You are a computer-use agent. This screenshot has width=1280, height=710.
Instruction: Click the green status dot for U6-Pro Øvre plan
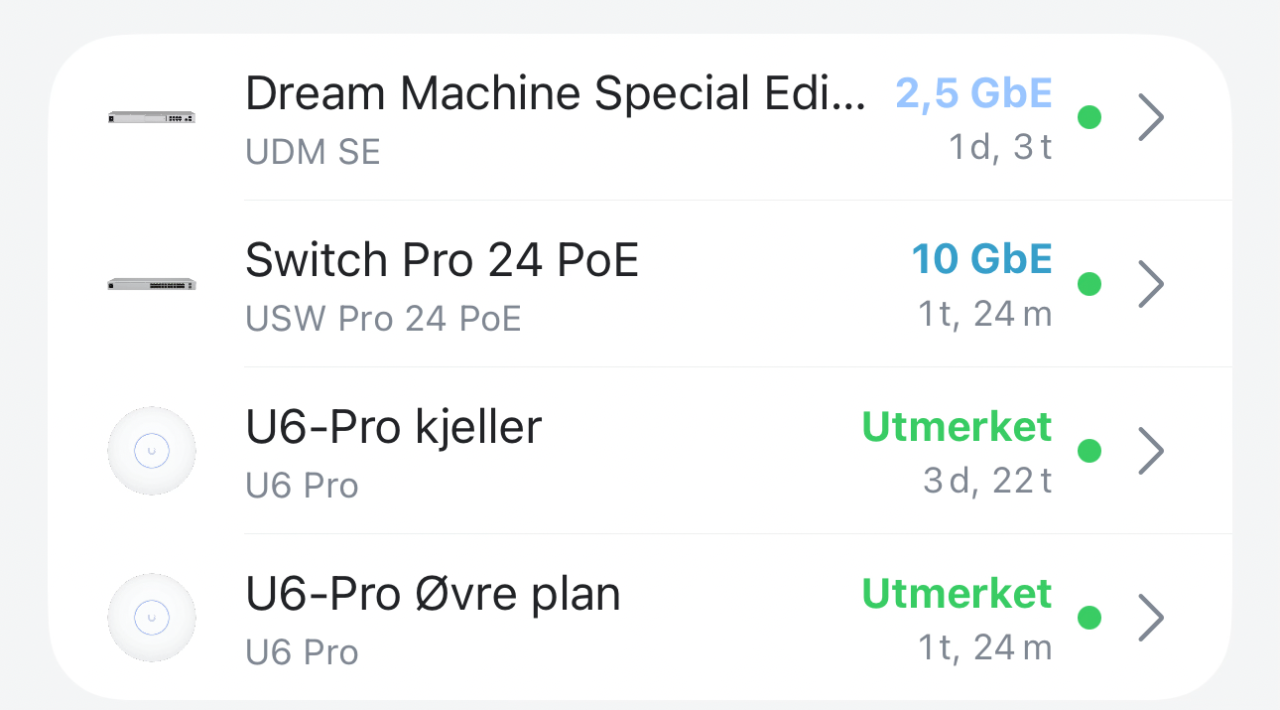[x=1090, y=618]
